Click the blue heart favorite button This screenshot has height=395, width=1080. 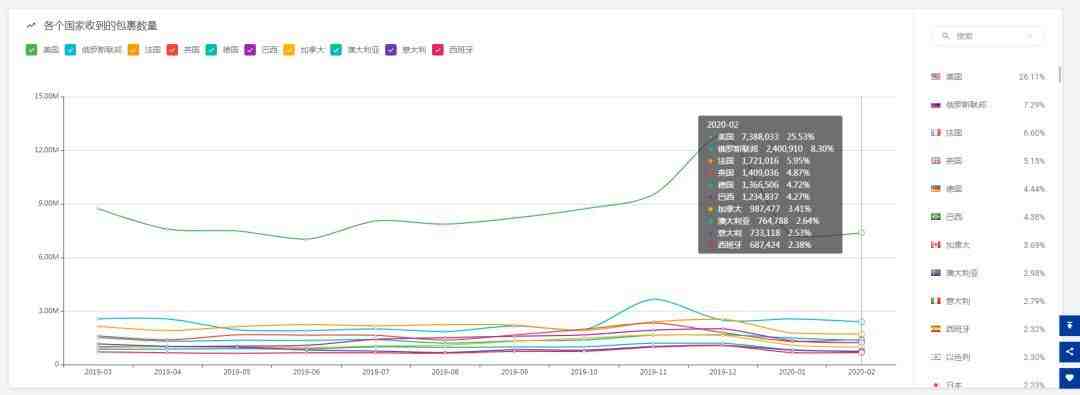click(1069, 378)
